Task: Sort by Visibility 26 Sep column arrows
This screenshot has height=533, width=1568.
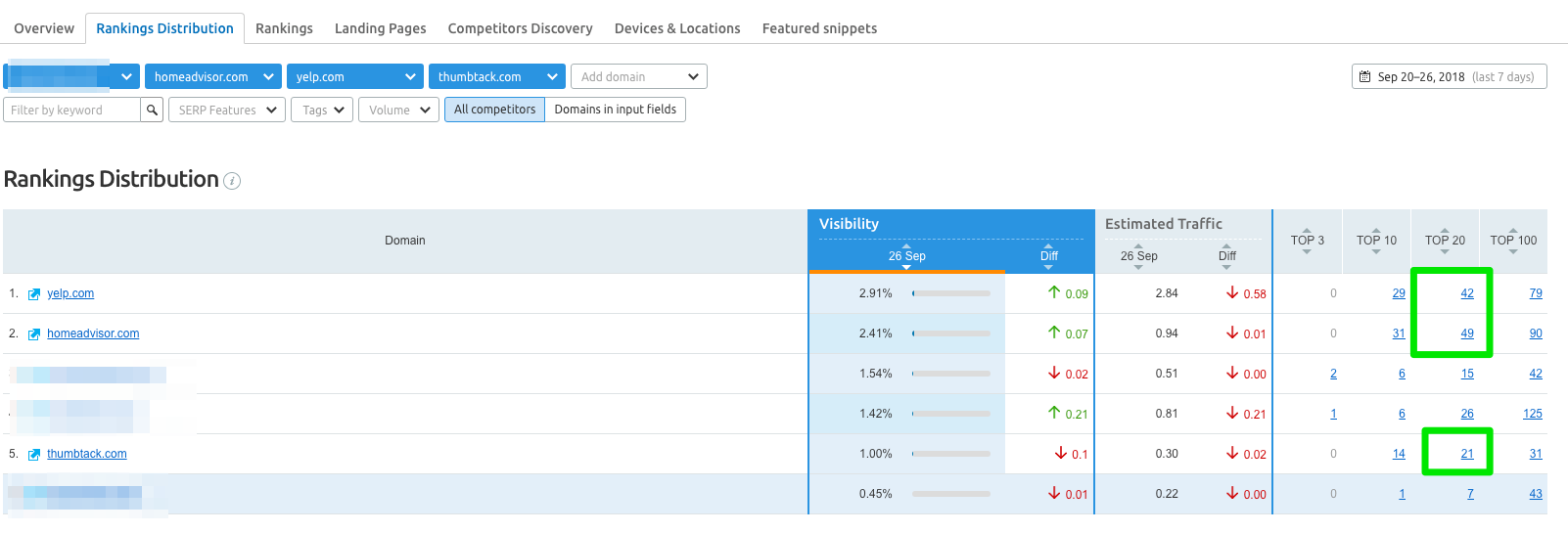Action: click(x=906, y=256)
